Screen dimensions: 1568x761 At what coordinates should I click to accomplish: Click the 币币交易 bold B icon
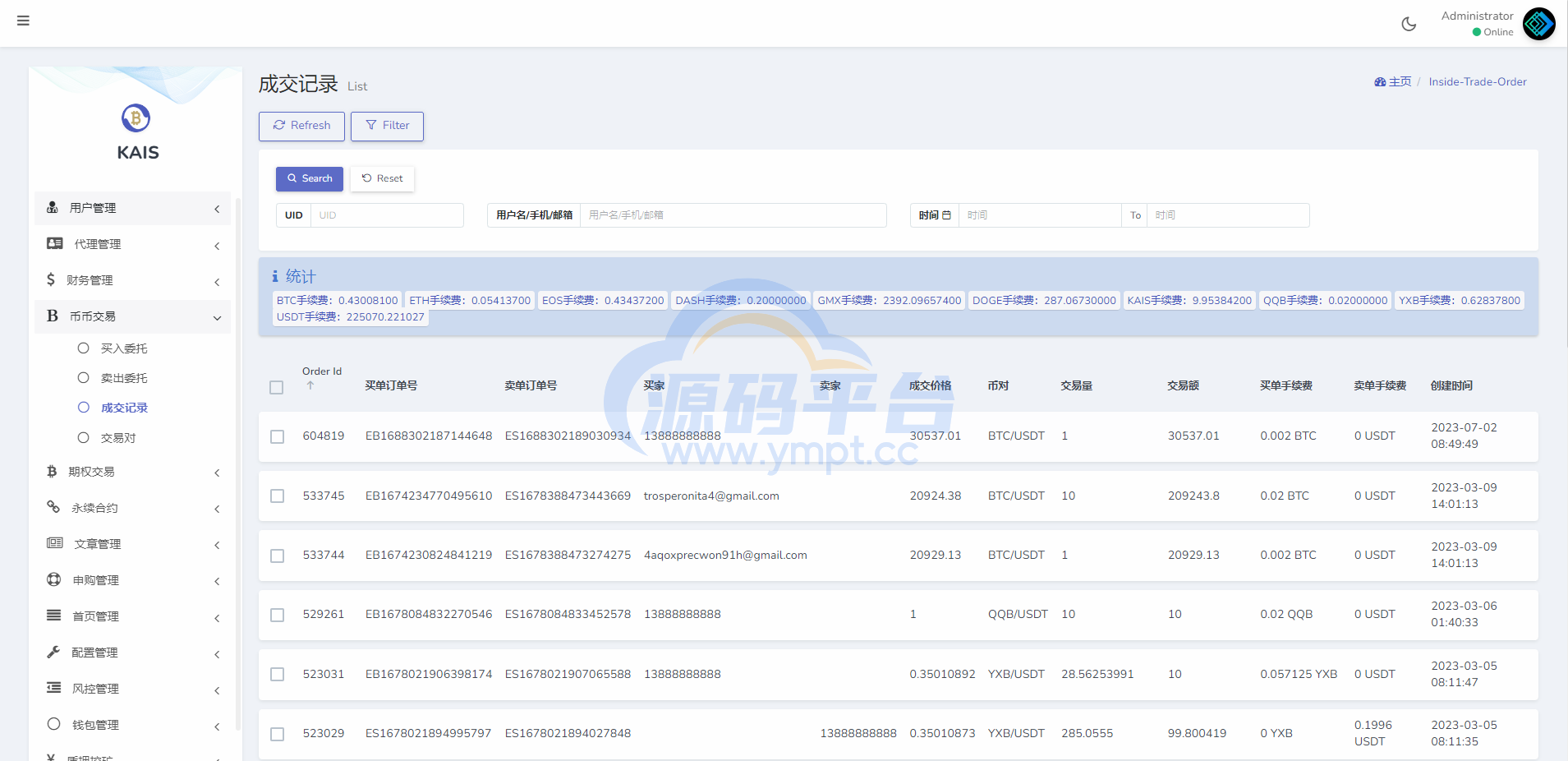[x=53, y=316]
